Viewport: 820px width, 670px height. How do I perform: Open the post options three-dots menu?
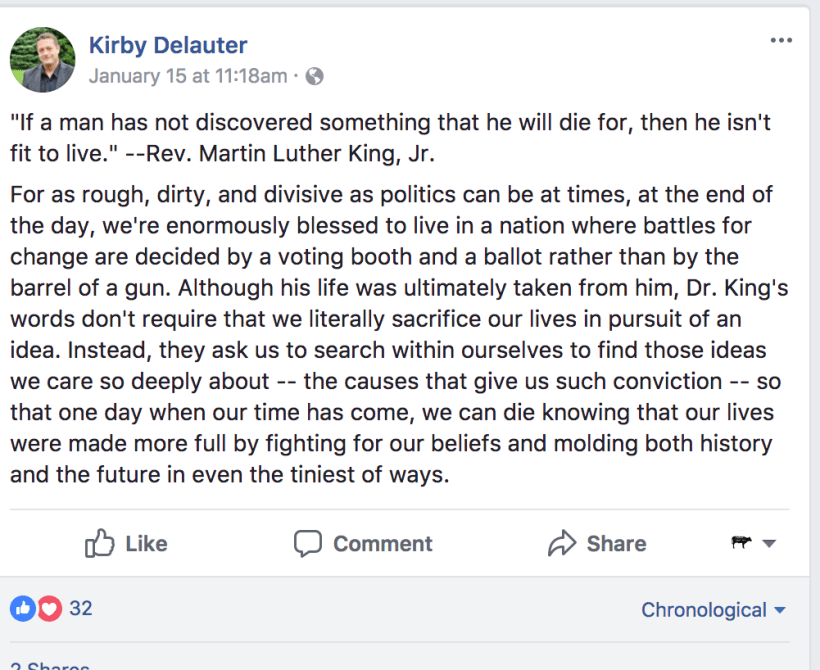(781, 41)
